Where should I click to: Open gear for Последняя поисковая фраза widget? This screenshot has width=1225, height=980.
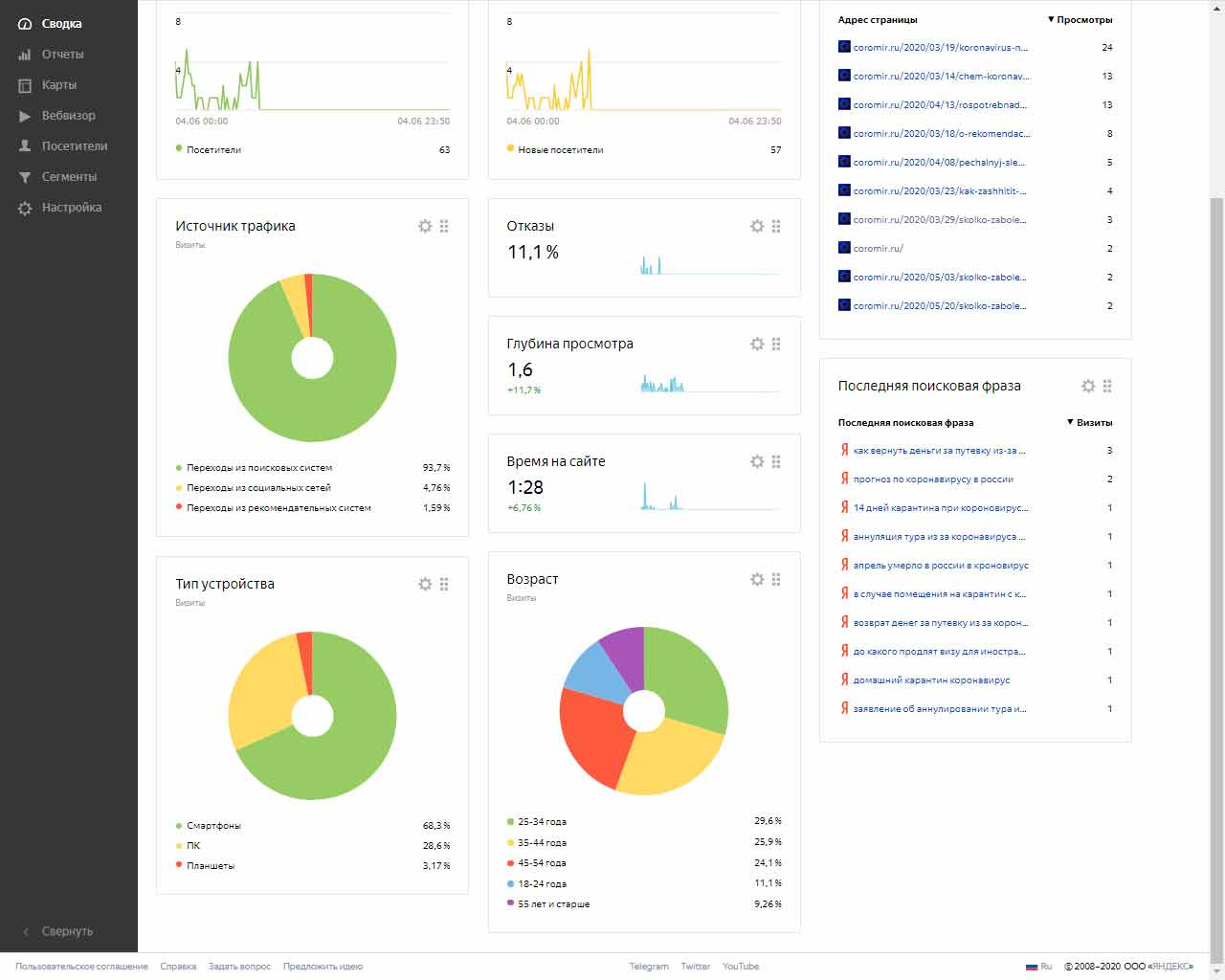click(1088, 386)
